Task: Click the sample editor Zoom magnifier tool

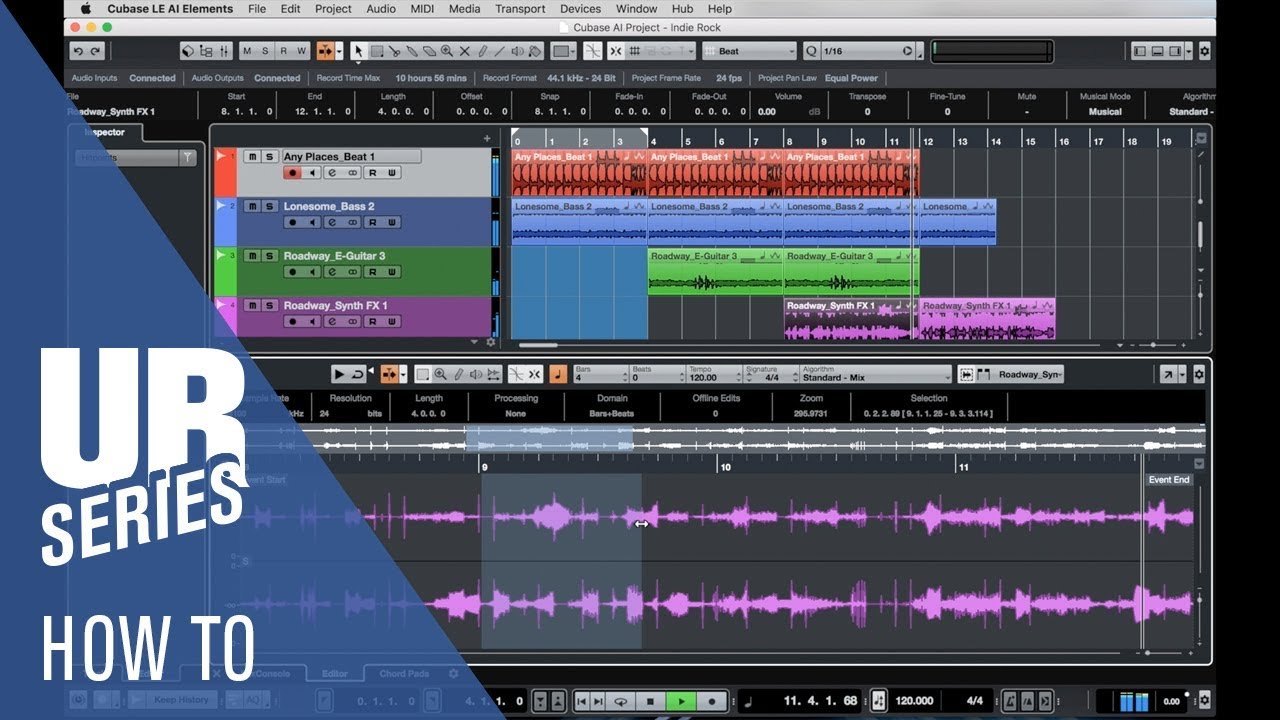Action: point(441,374)
